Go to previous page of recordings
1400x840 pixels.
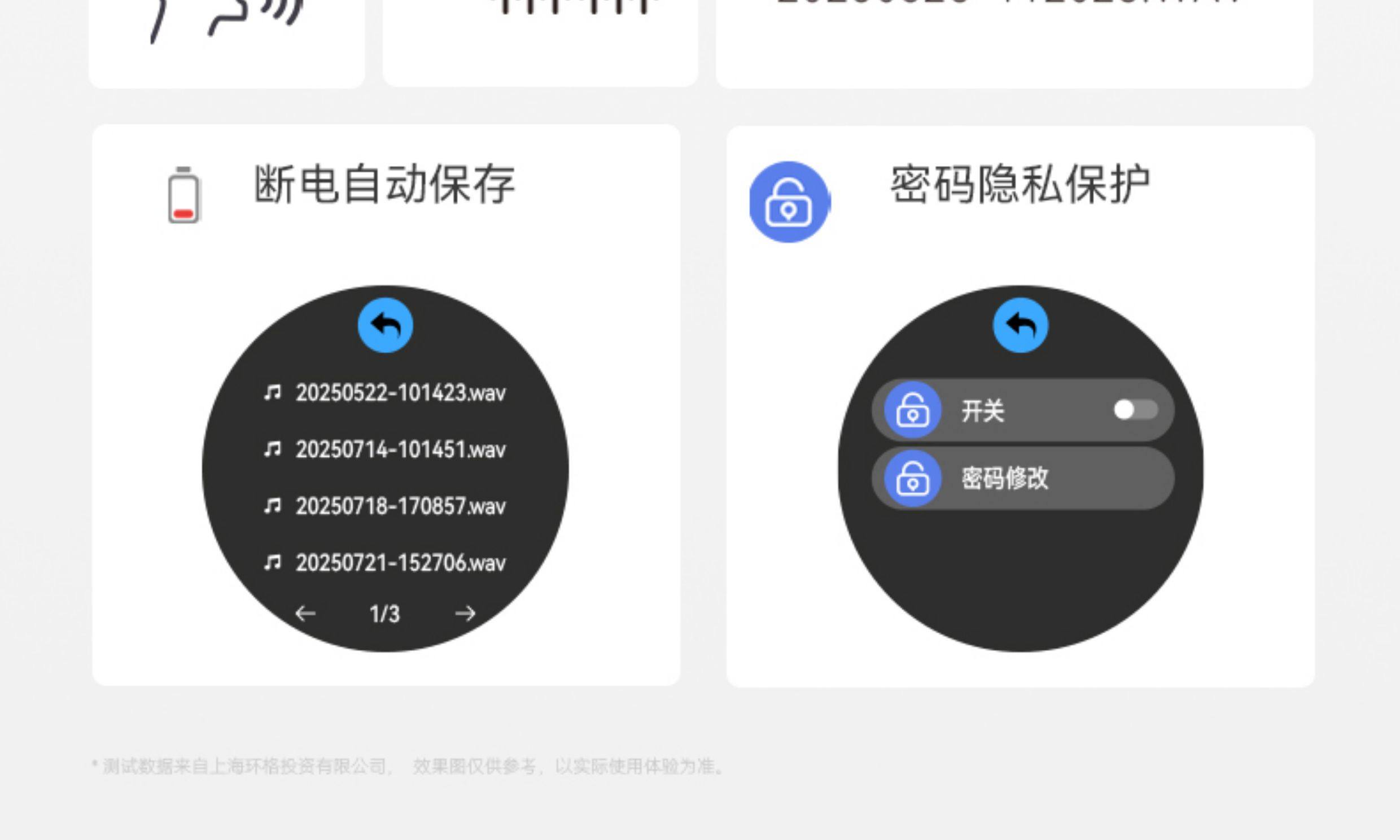click(305, 614)
